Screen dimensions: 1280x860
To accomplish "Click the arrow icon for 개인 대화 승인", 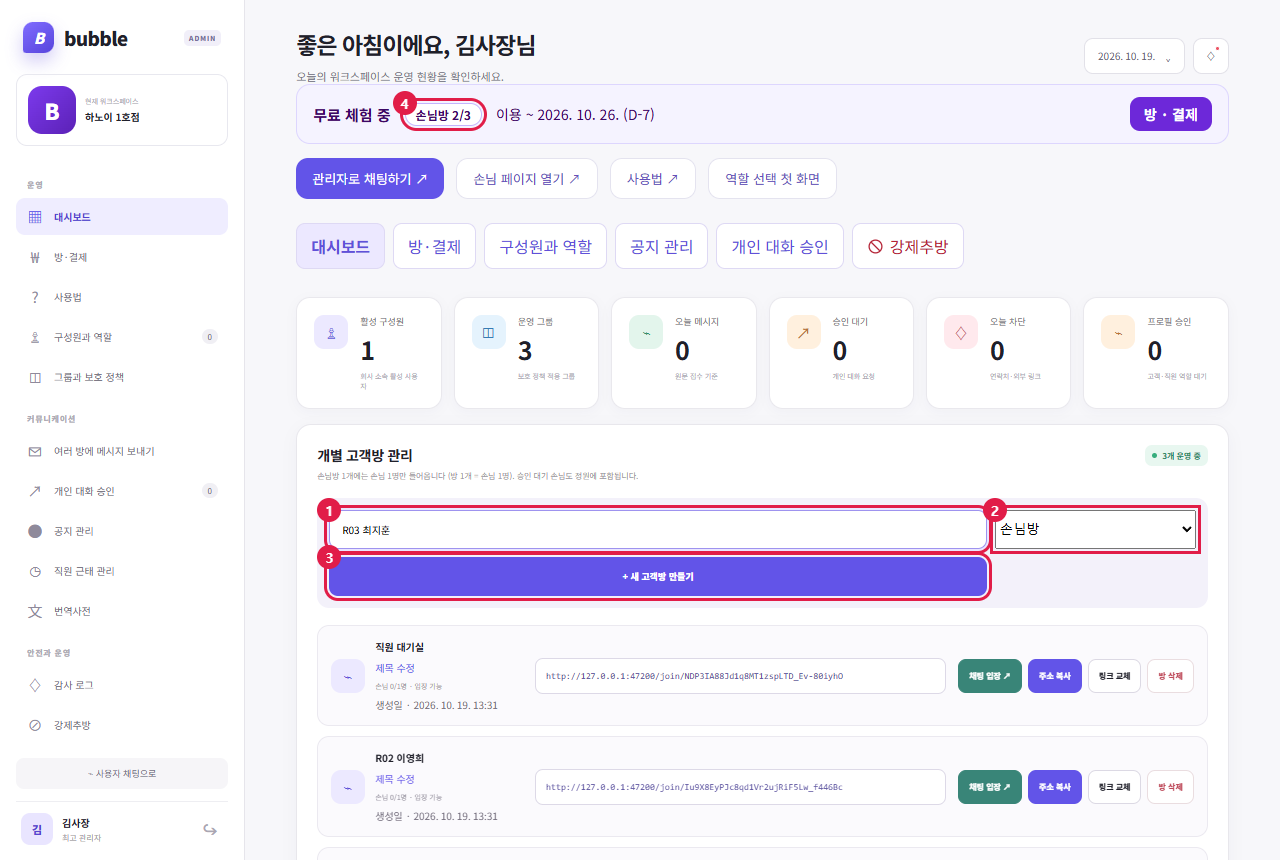I will 35,491.
